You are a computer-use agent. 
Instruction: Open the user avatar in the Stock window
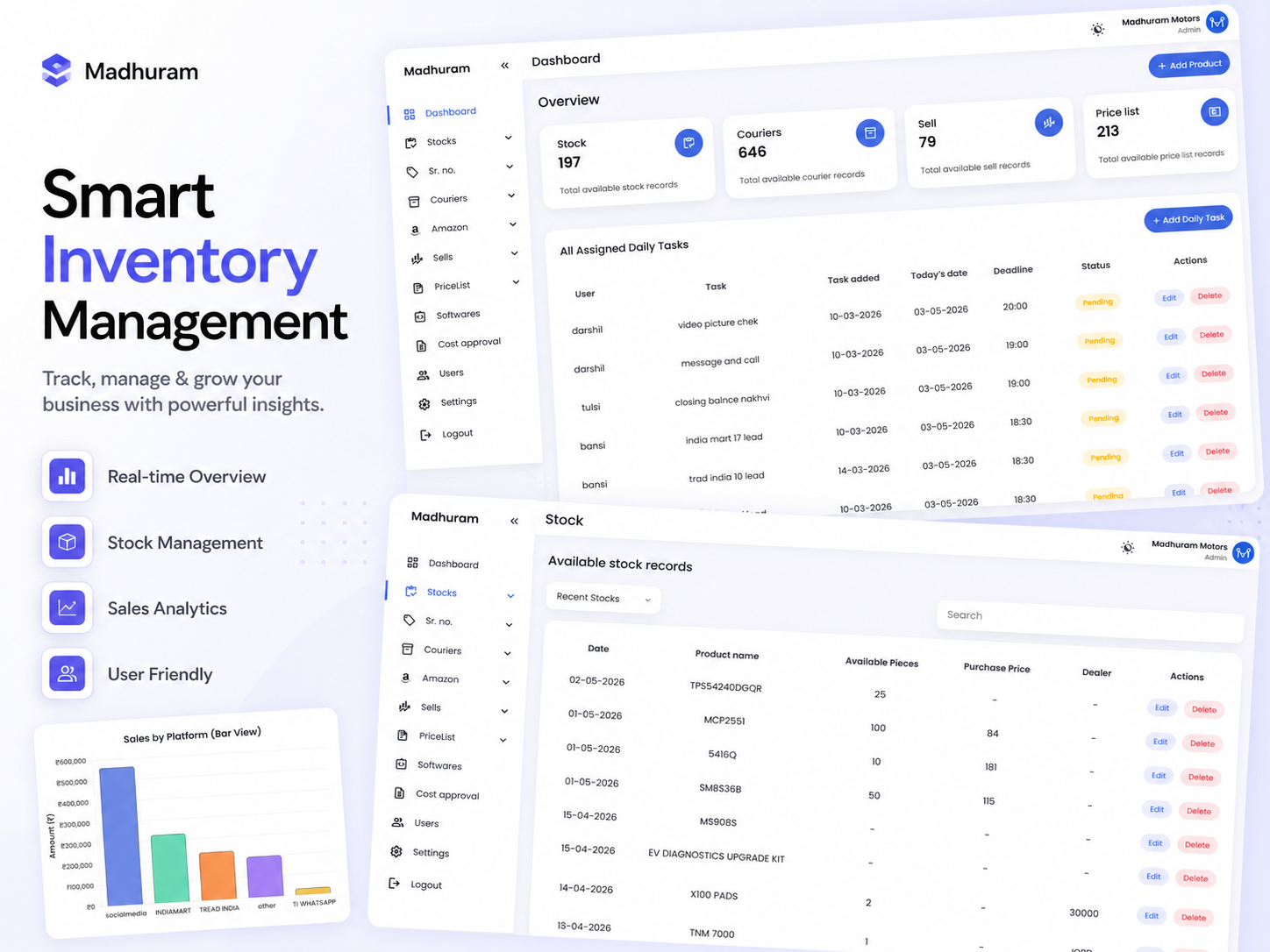coord(1244,552)
